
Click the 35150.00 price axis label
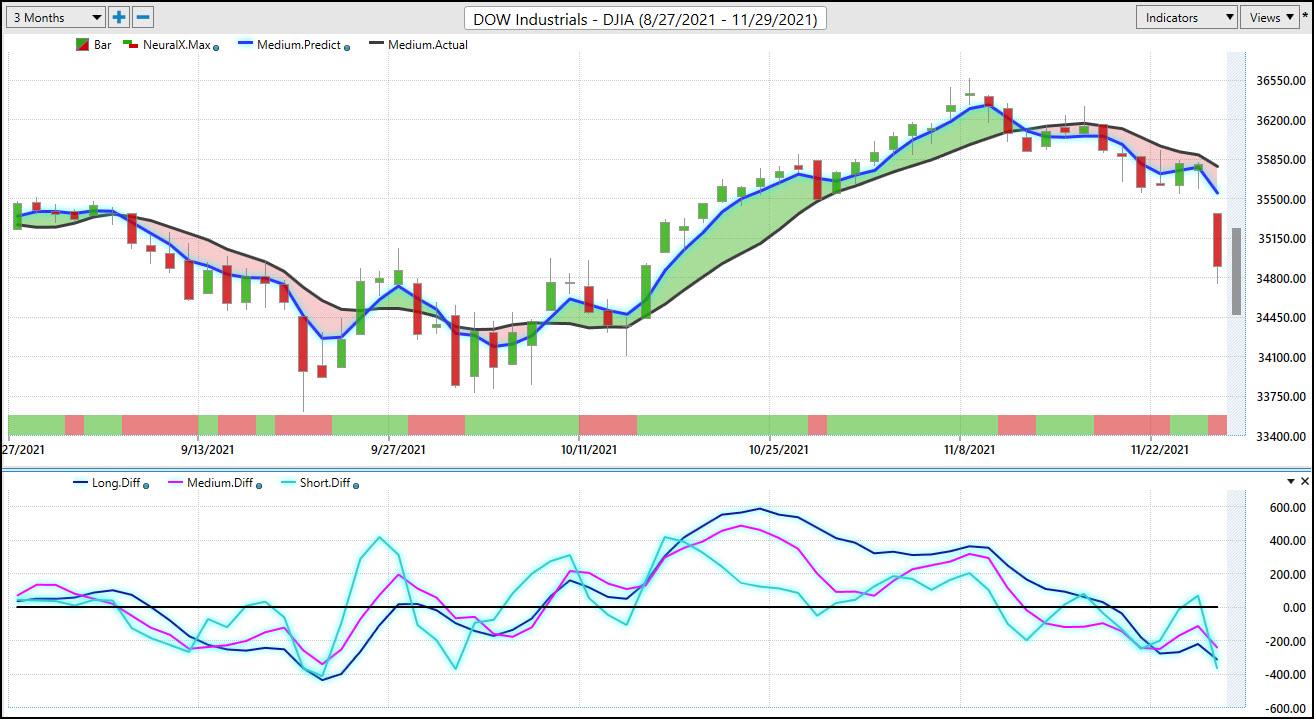click(1281, 238)
